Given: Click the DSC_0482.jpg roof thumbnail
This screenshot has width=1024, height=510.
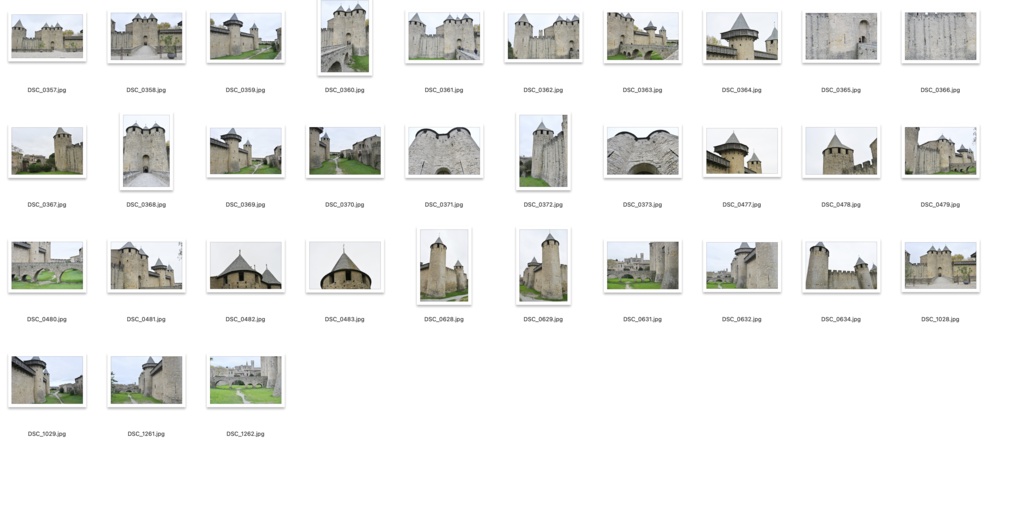Looking at the screenshot, I should click(246, 266).
